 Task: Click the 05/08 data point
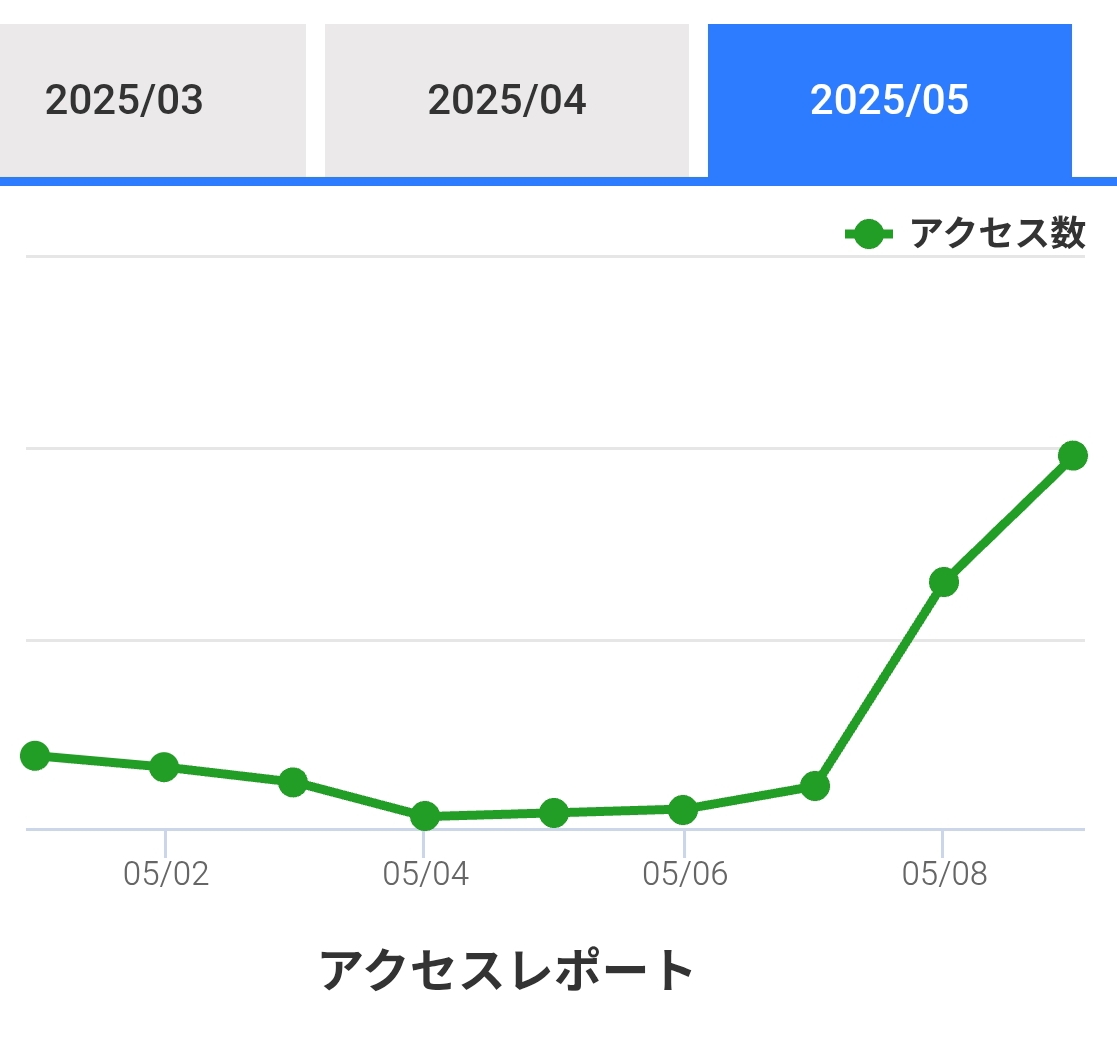[x=943, y=582]
